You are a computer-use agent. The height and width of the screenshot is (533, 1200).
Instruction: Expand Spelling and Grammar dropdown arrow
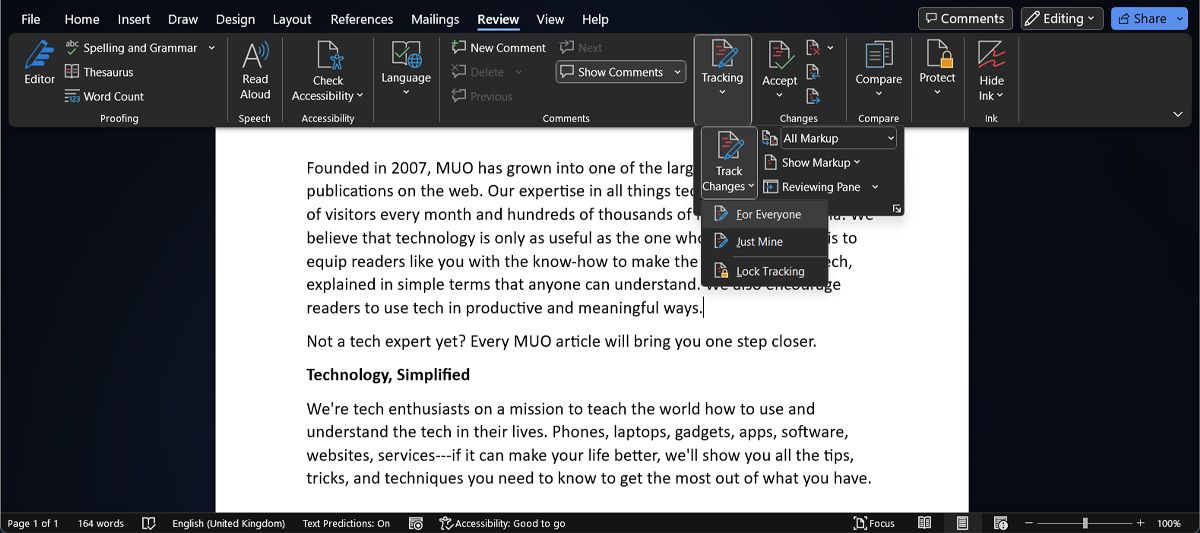(x=211, y=48)
